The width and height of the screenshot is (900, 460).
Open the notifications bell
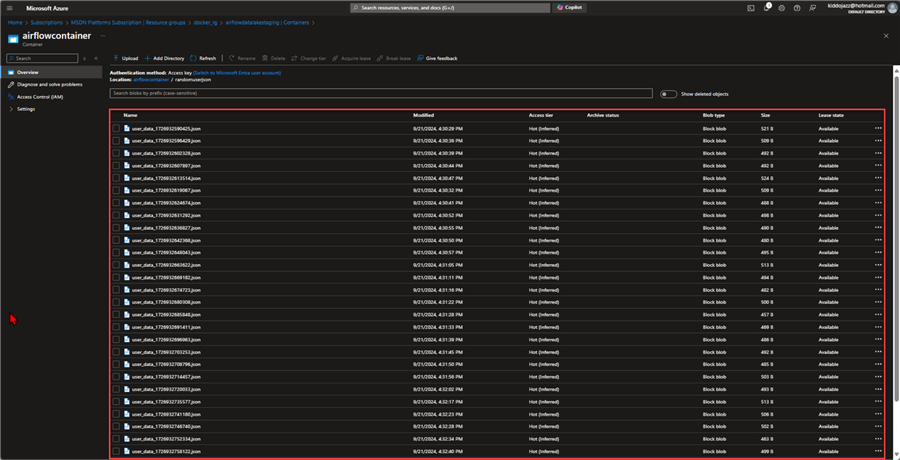(x=767, y=7)
